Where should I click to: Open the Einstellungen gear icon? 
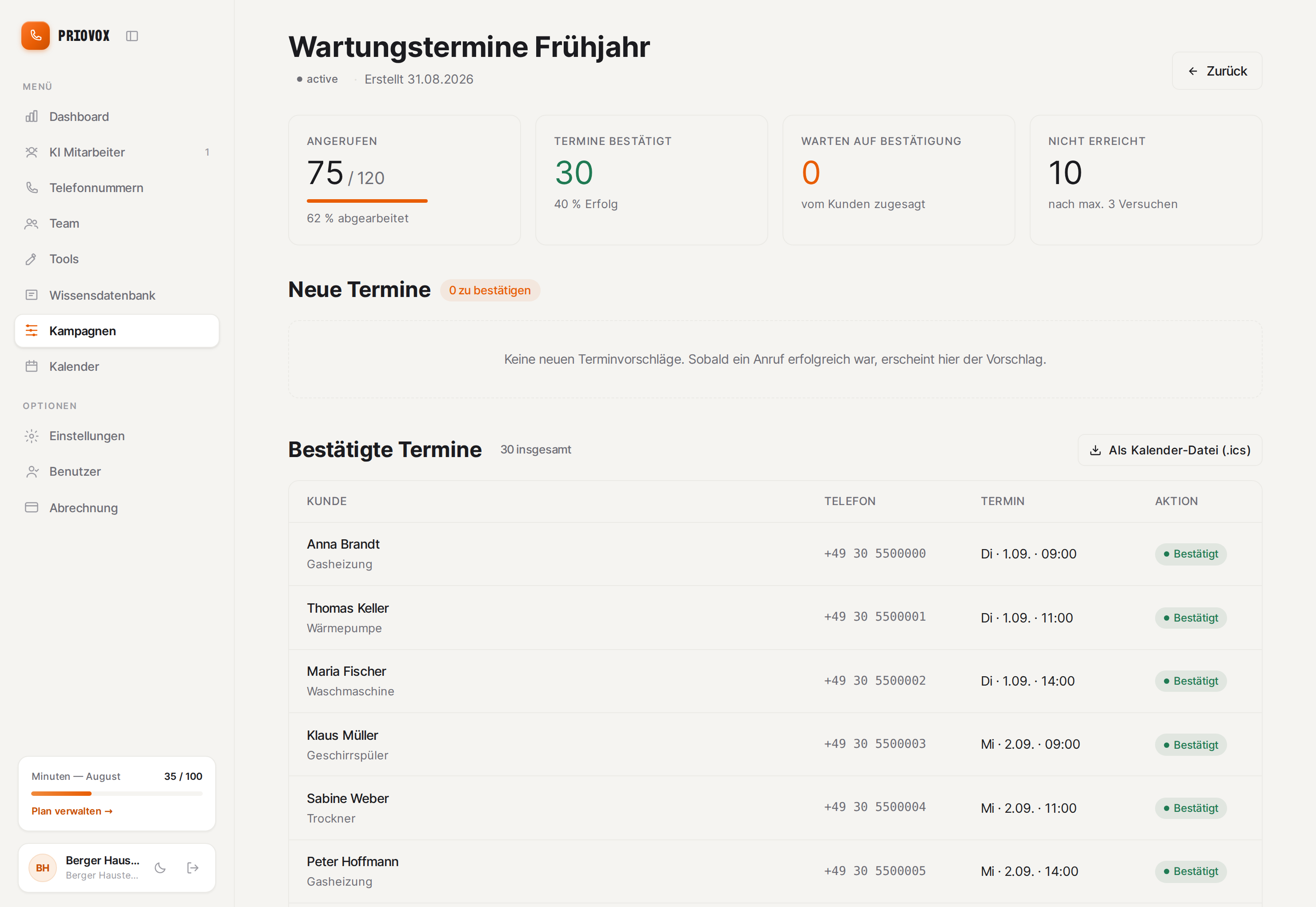32,436
